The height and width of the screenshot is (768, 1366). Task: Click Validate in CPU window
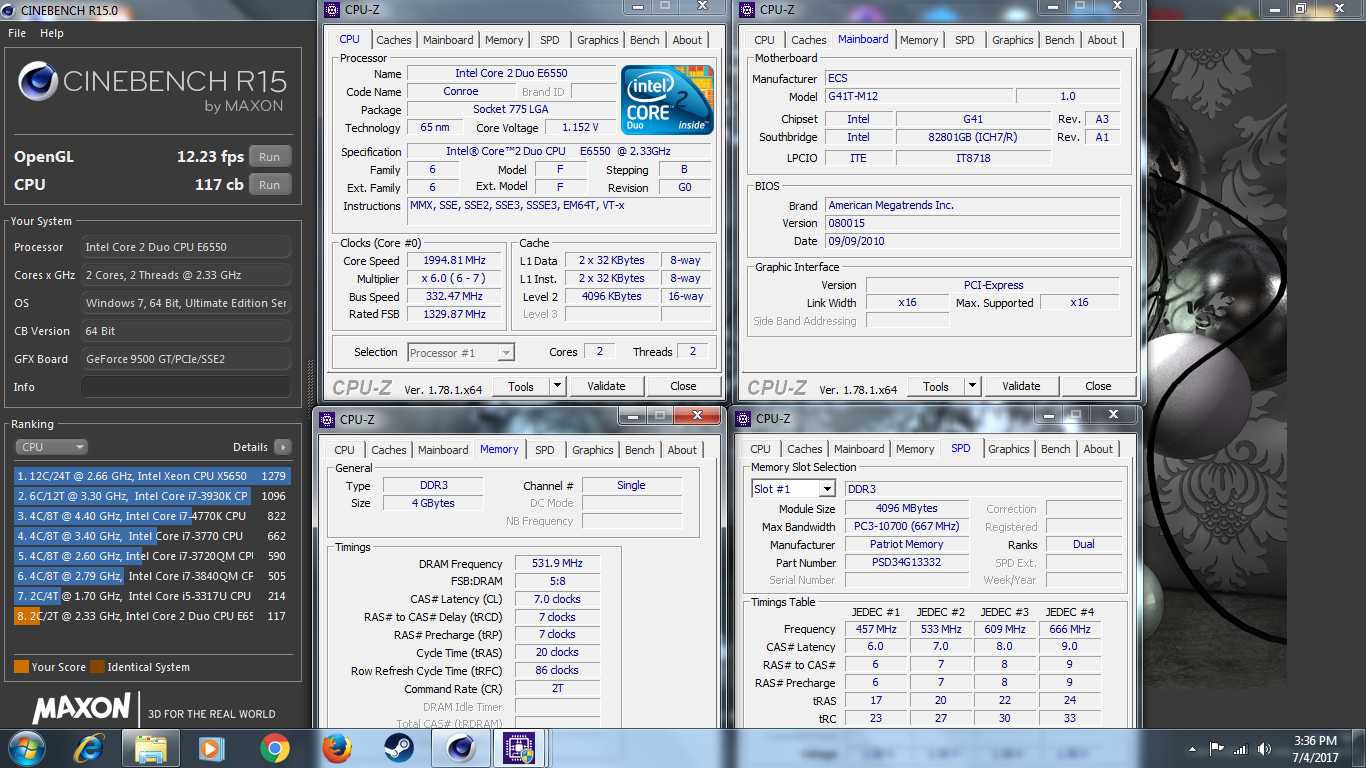tap(606, 386)
